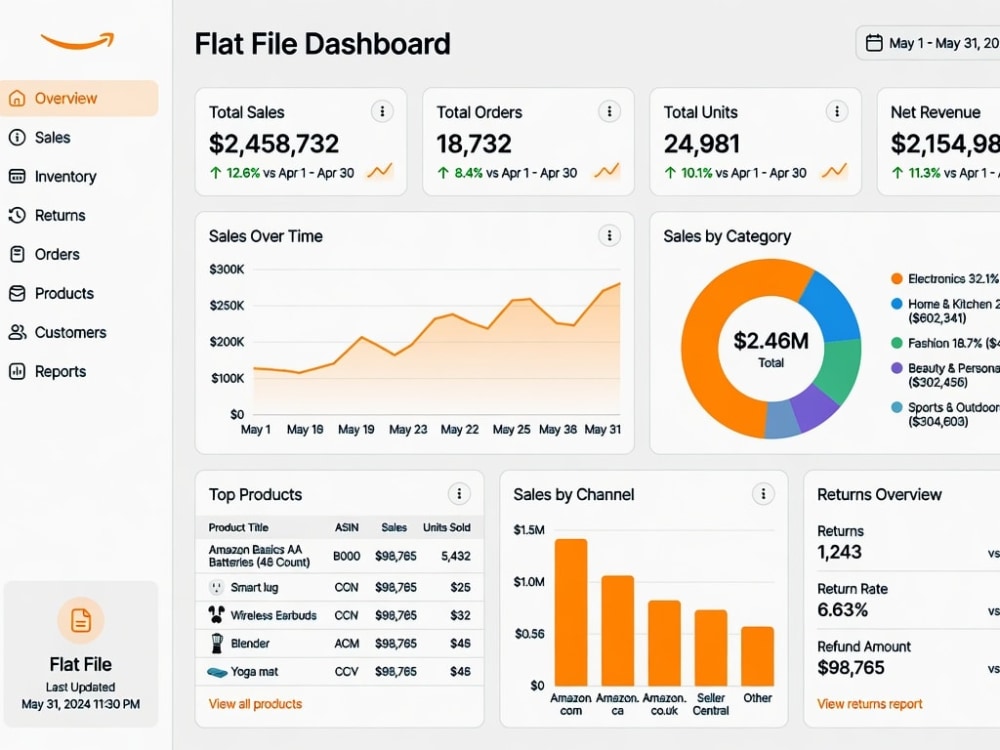Open the date range picker

coord(928,43)
